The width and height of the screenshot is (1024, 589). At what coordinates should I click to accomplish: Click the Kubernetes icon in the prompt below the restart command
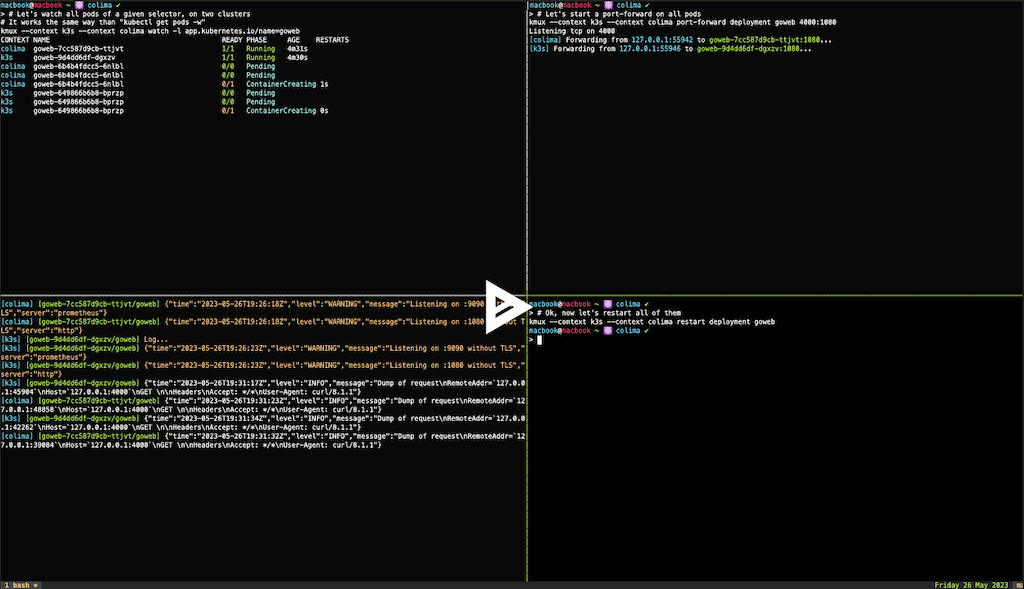pos(608,330)
